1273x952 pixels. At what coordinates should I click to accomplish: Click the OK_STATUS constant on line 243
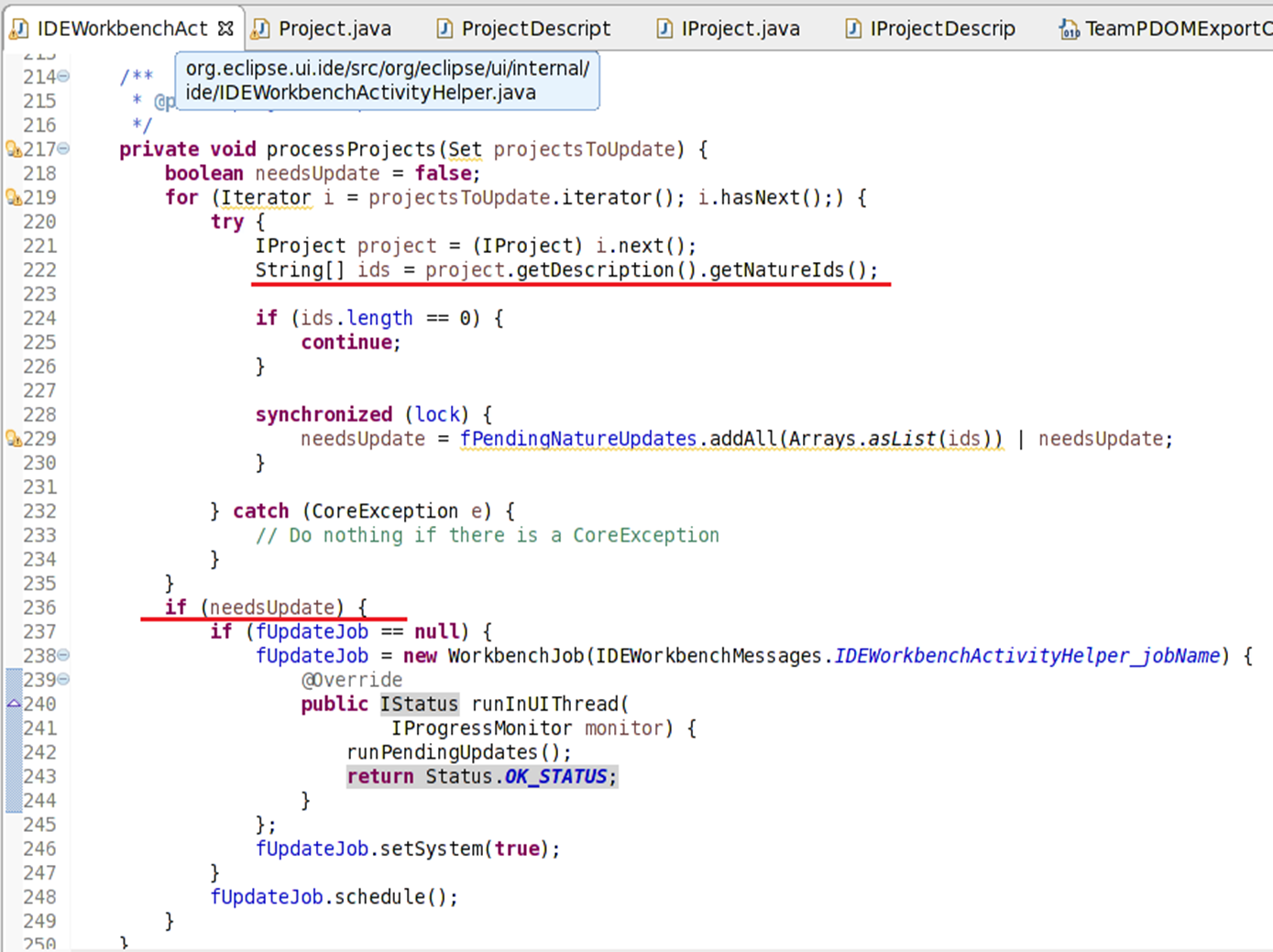[555, 777]
